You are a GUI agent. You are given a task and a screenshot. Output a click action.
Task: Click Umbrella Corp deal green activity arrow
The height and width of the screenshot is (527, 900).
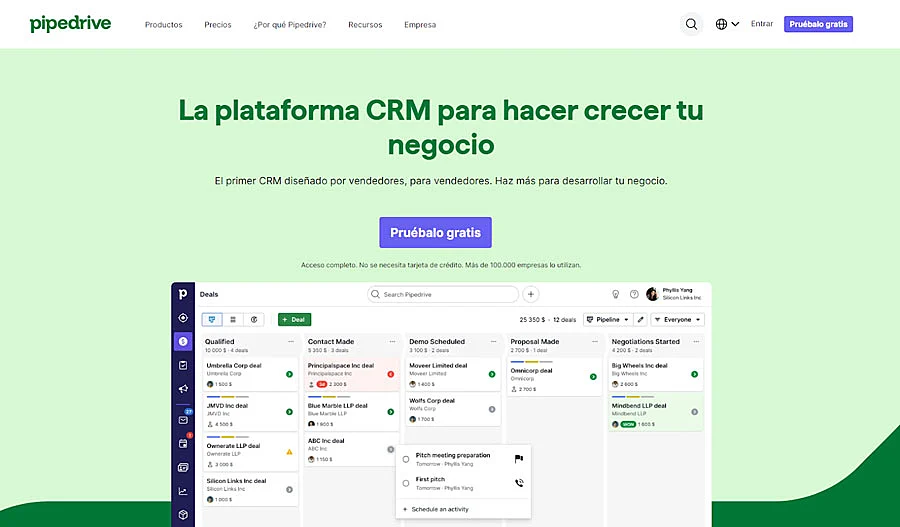tap(289, 374)
